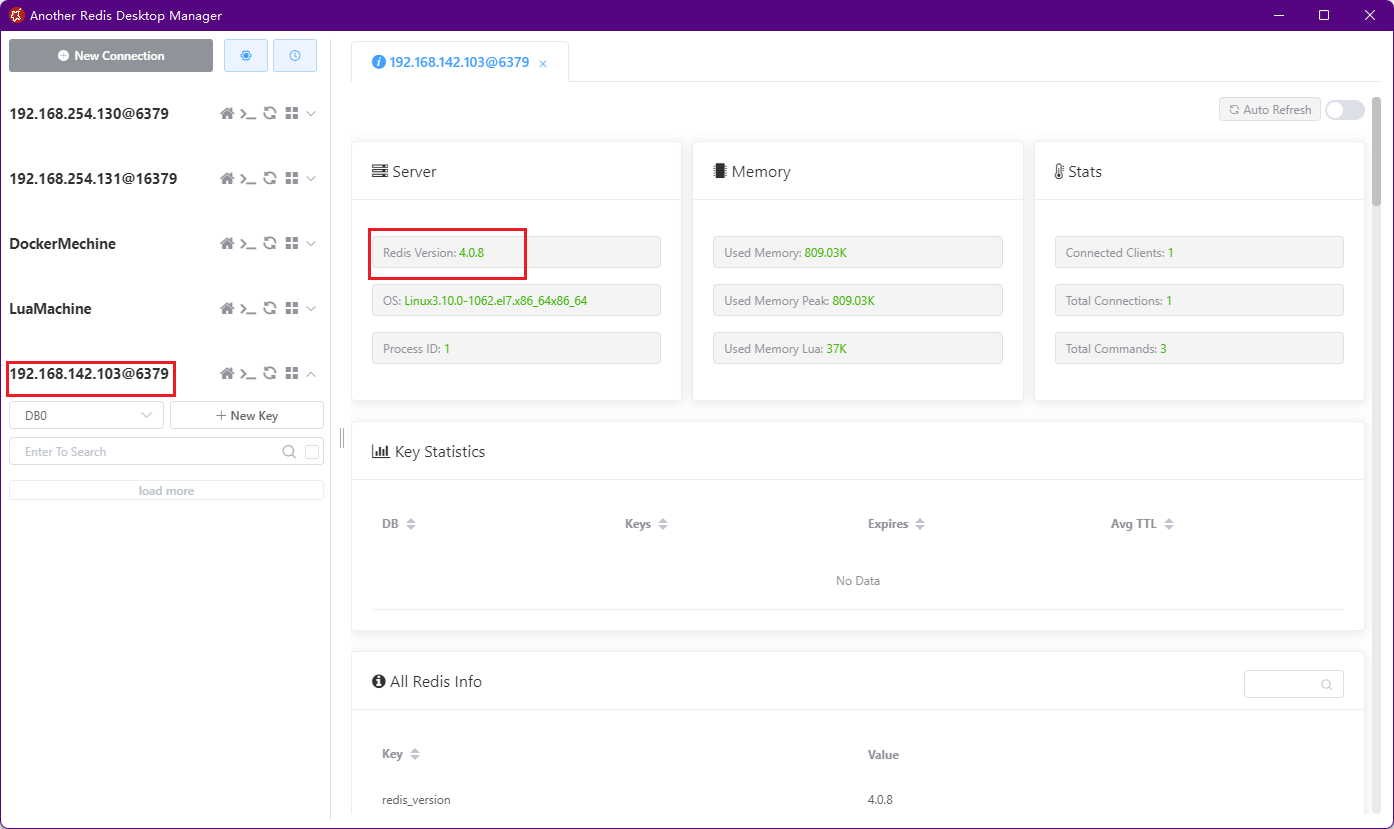Open grid menu for 192.168.254.130@6379
1394x829 pixels.
point(292,114)
